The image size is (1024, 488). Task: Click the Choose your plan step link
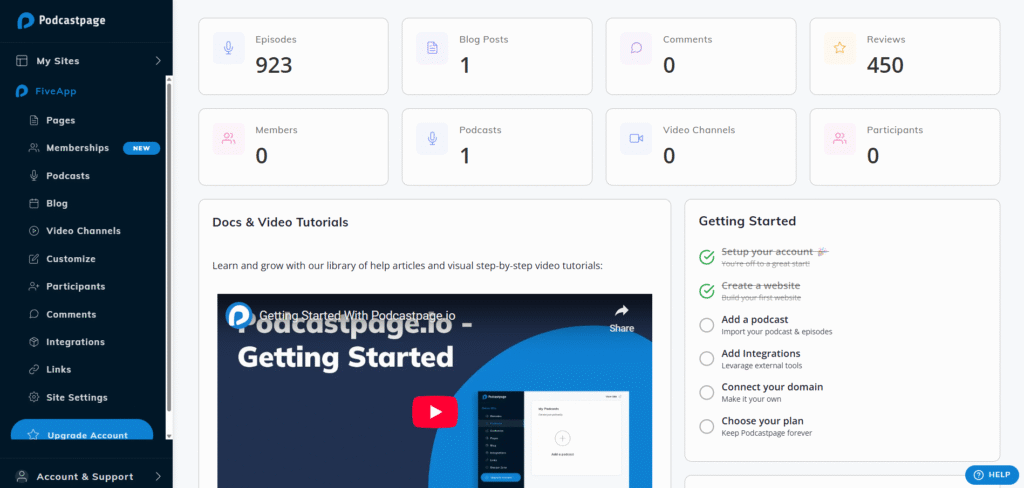point(762,421)
